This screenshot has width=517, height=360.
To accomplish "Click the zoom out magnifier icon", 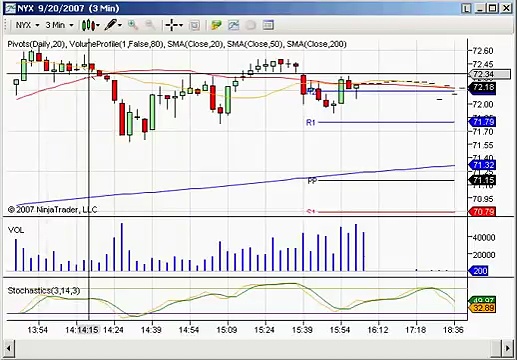I will click(x=150, y=25).
